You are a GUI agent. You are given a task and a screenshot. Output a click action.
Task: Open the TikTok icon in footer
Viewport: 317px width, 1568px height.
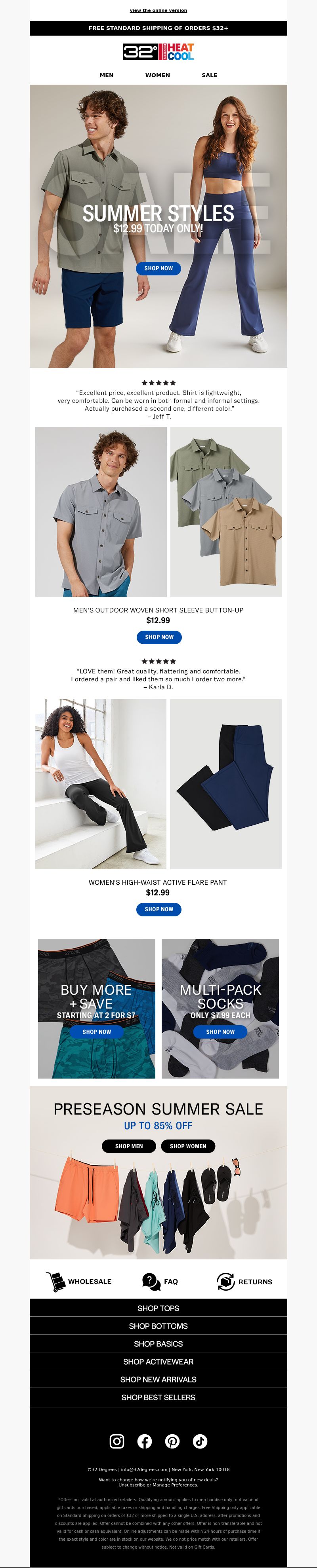pyautogui.click(x=200, y=1441)
